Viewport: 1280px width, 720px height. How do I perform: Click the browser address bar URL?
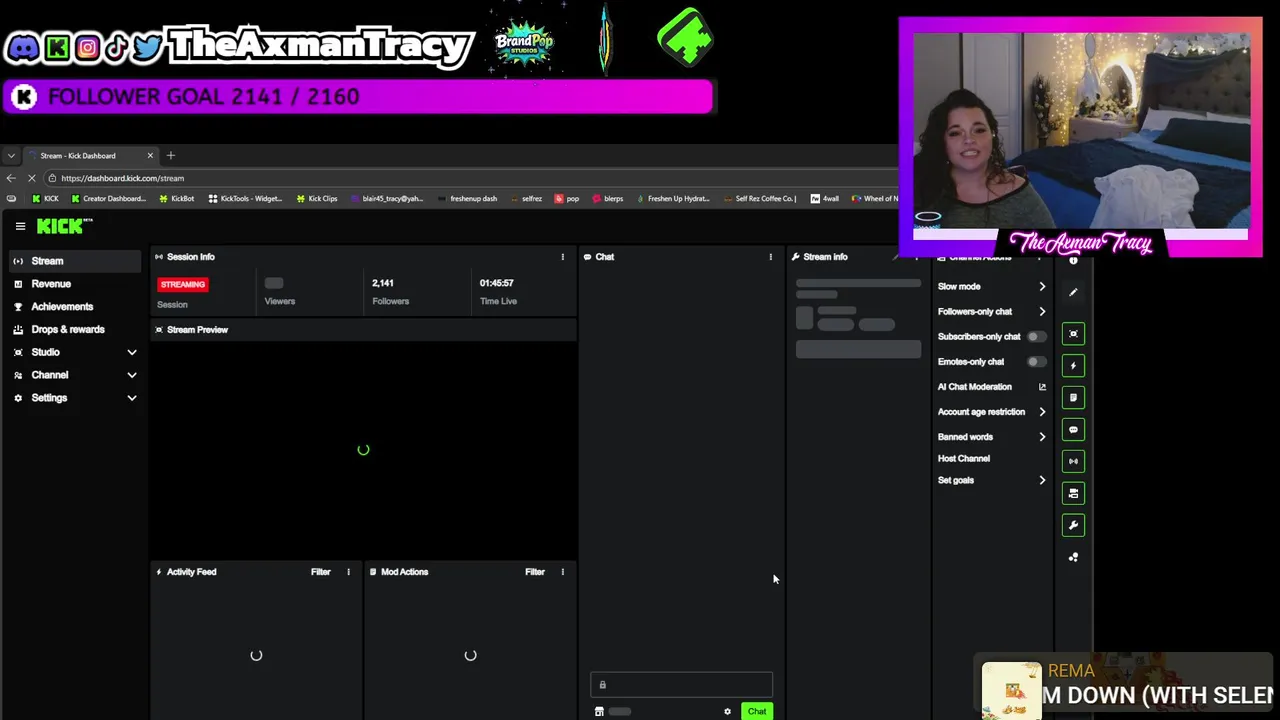122,178
